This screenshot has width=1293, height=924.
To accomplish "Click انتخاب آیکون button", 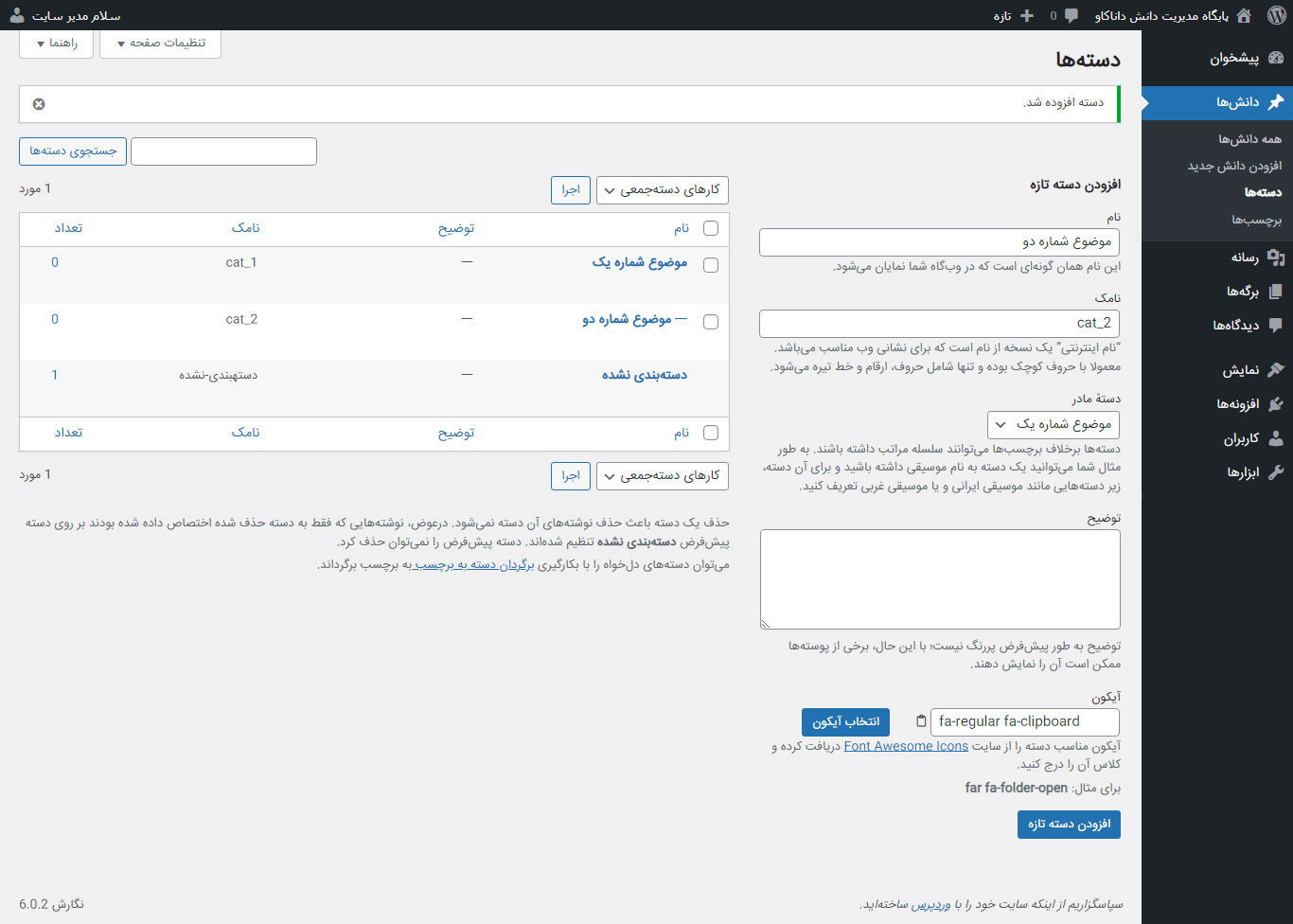I will (845, 722).
